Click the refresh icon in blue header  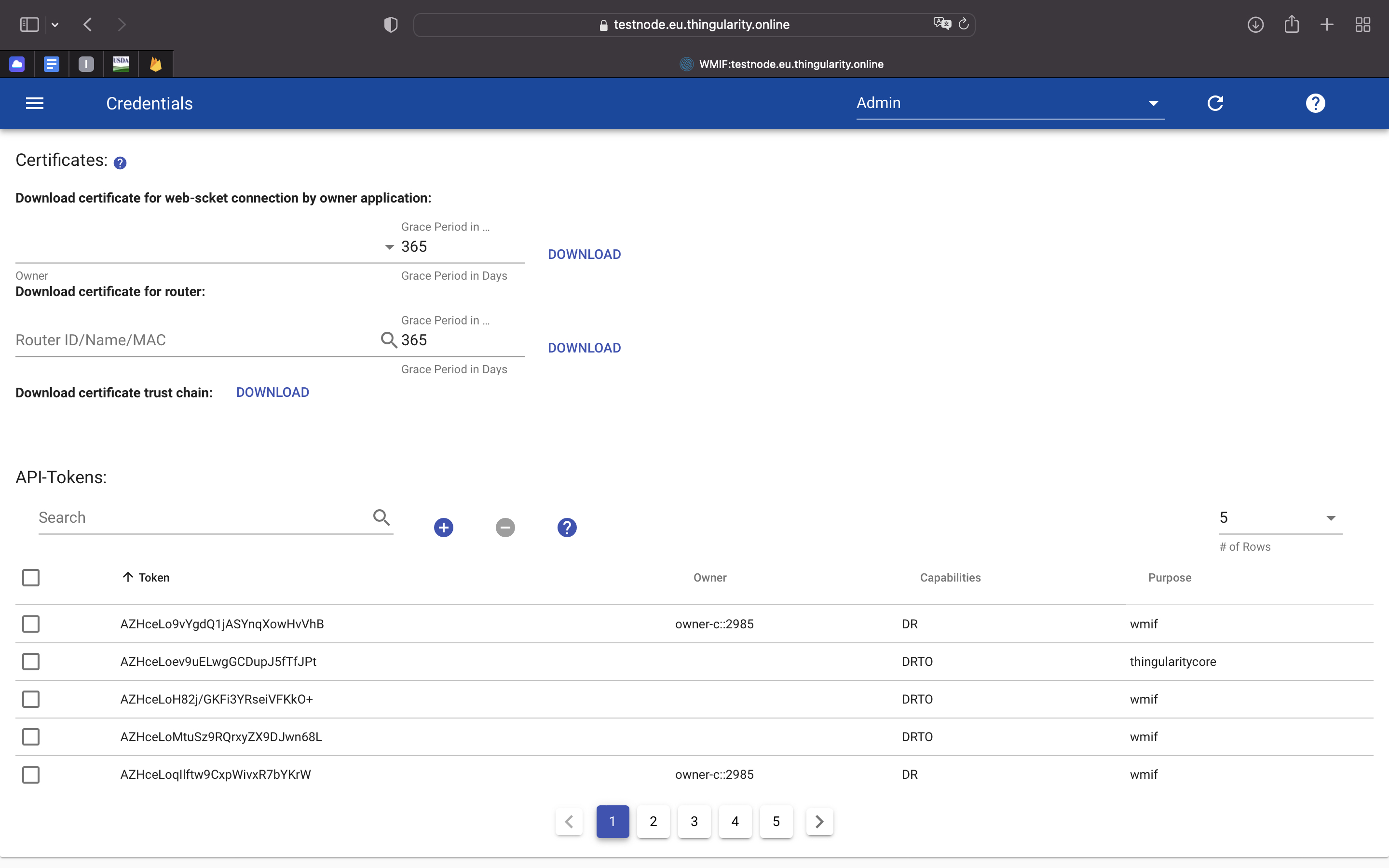tap(1215, 103)
